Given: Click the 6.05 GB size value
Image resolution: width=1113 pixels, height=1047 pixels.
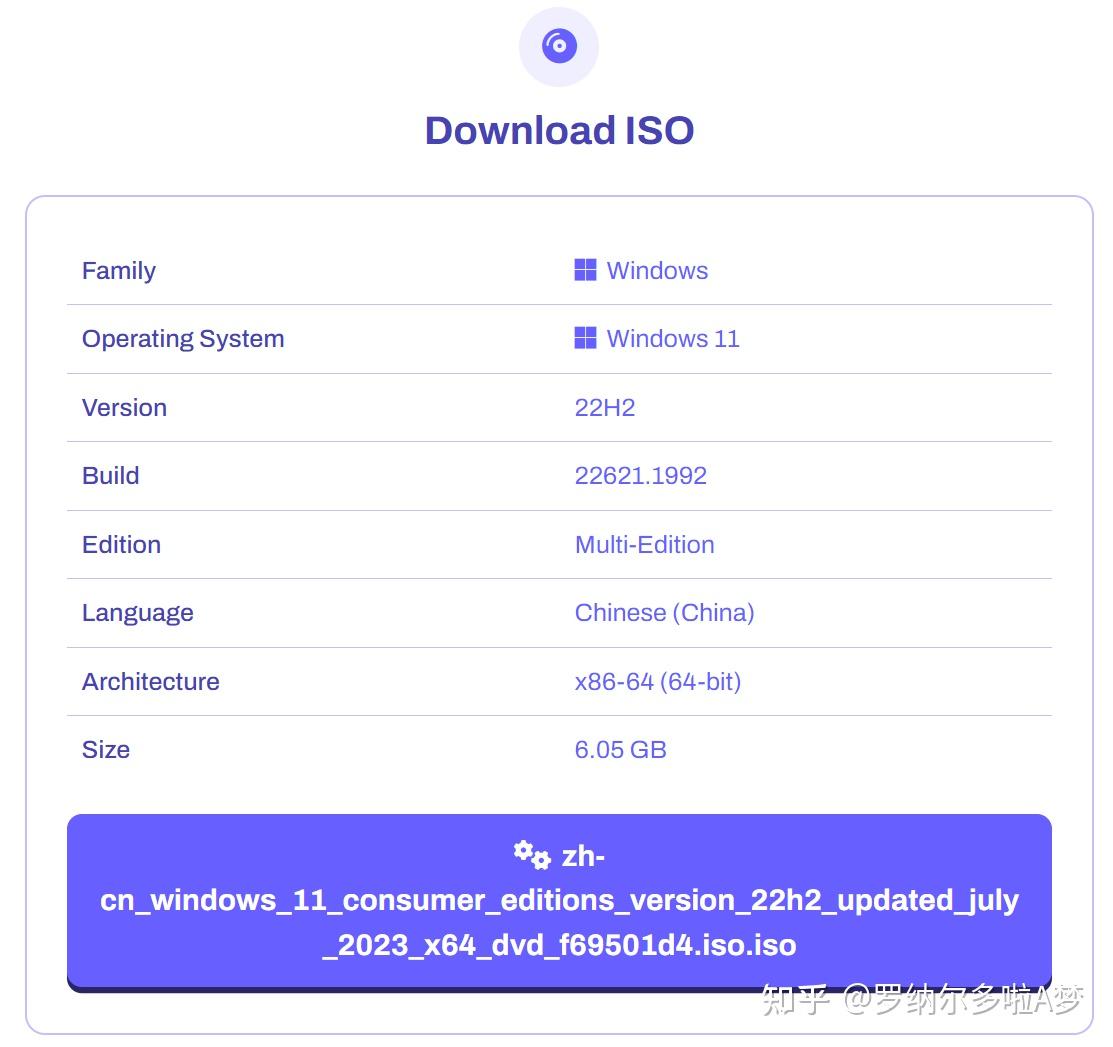Looking at the screenshot, I should tap(620, 749).
